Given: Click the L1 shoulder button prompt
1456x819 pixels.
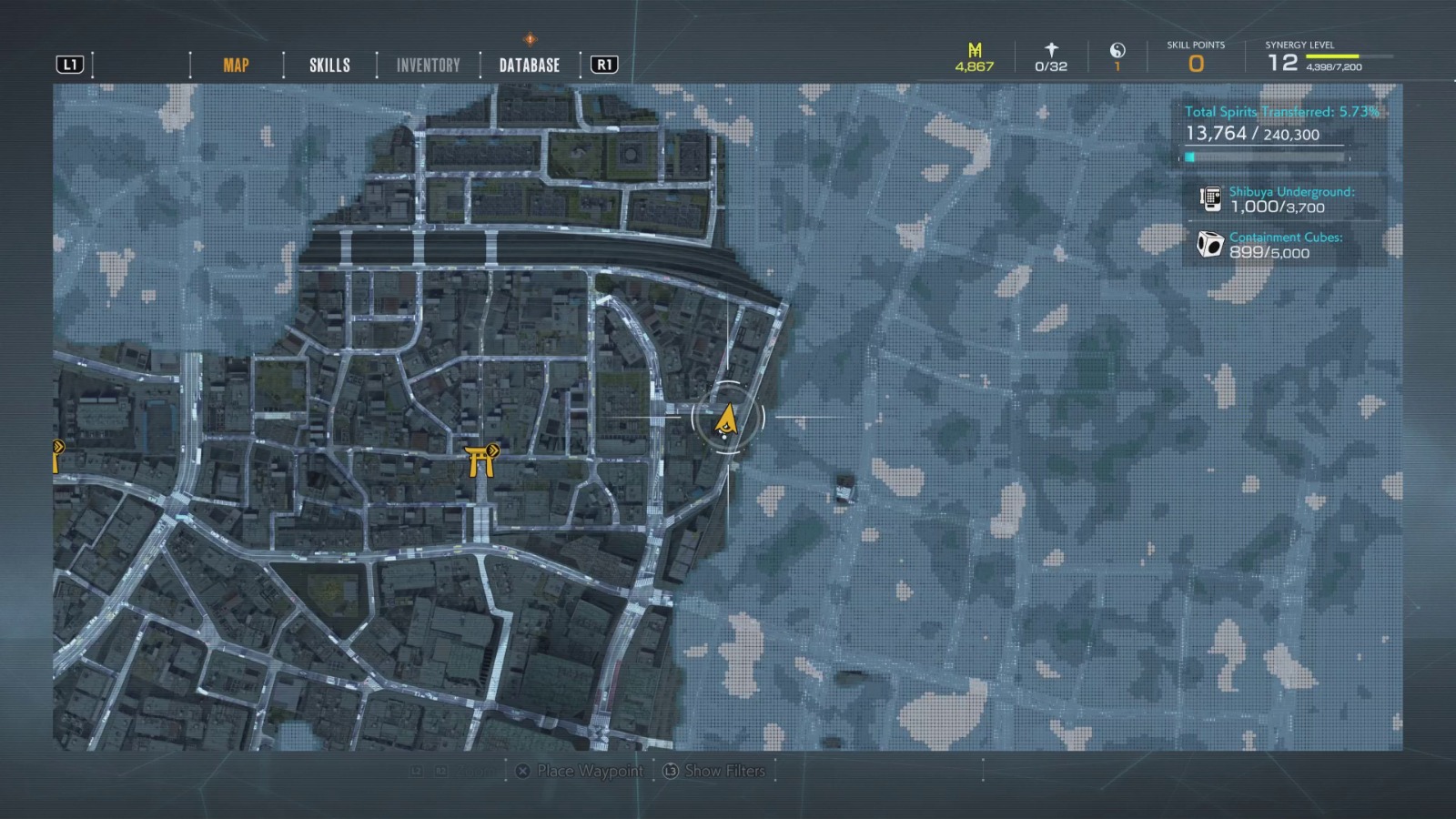Looking at the screenshot, I should [71, 65].
